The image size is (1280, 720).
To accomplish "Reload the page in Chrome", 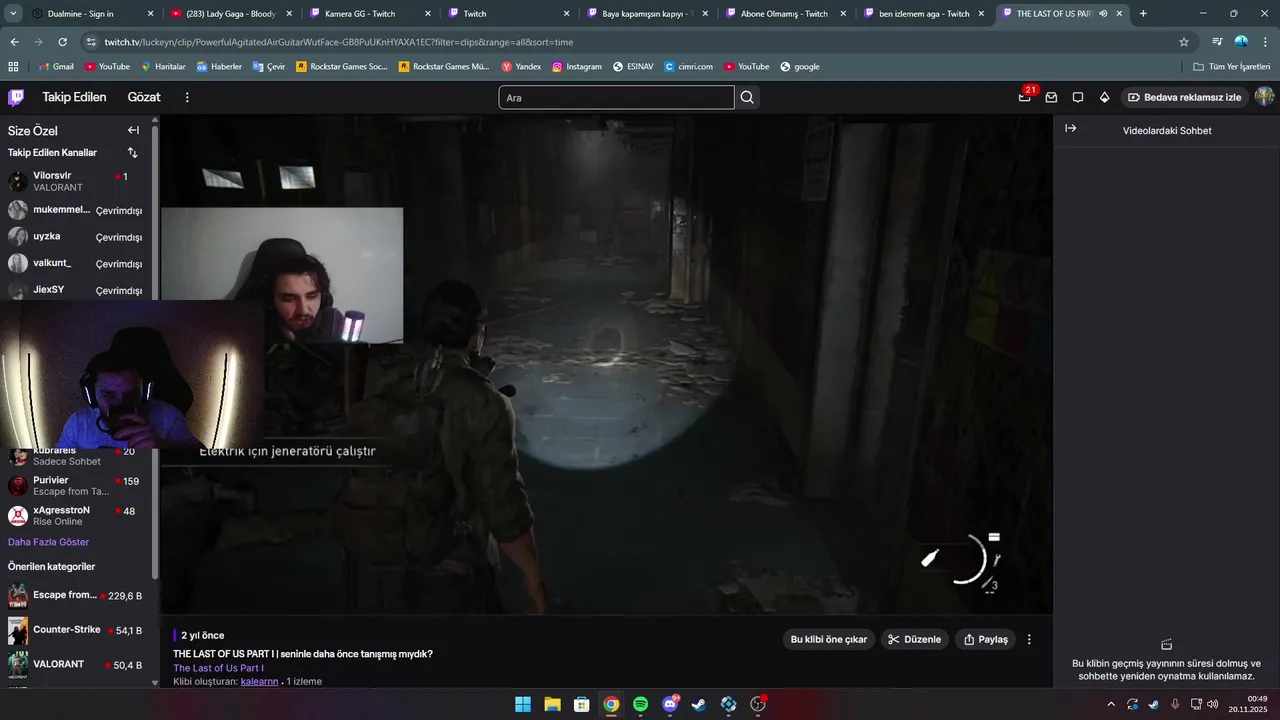I will [62, 42].
